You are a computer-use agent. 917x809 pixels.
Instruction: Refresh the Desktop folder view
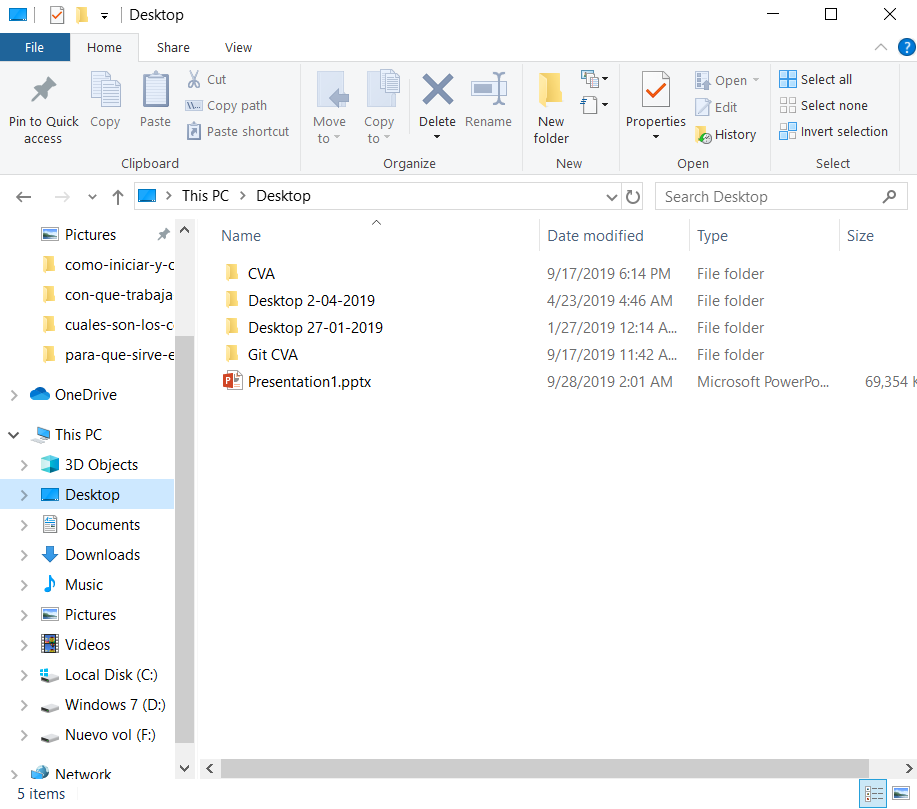tap(633, 197)
